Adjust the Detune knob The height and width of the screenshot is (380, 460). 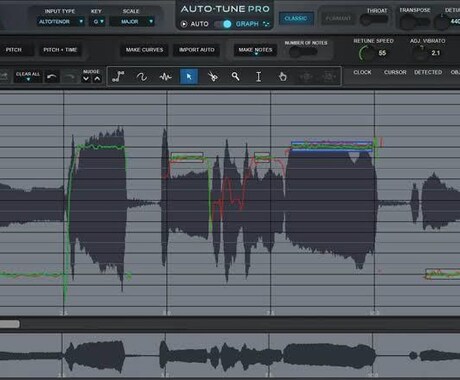click(x=442, y=22)
